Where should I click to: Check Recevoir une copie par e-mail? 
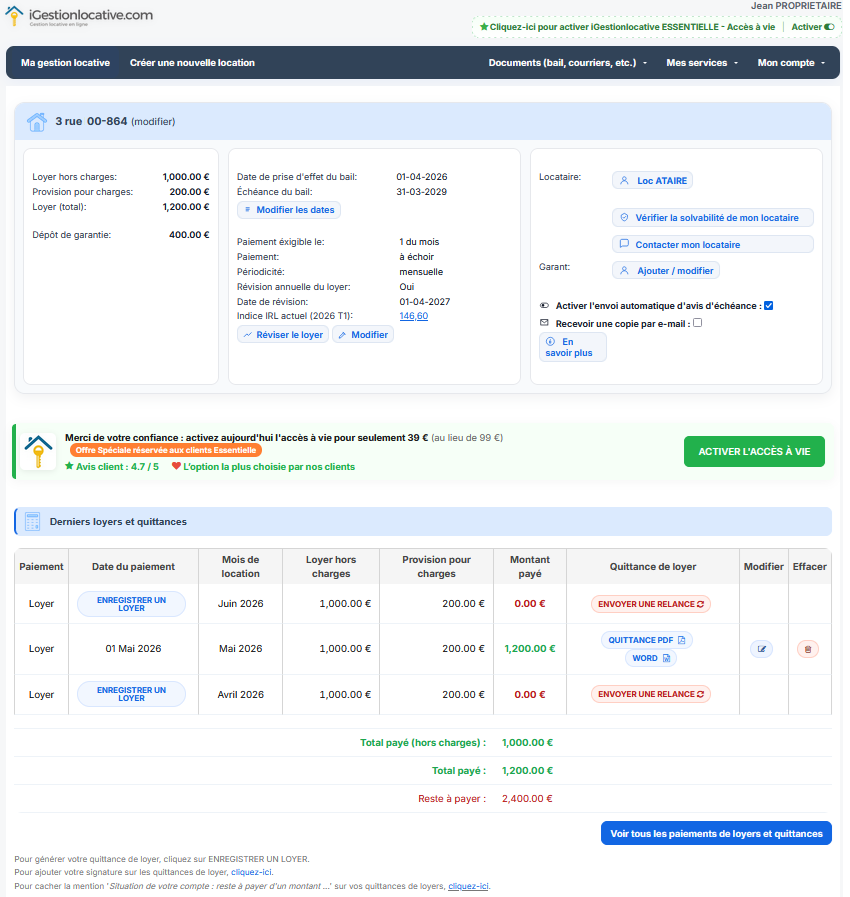coord(697,323)
